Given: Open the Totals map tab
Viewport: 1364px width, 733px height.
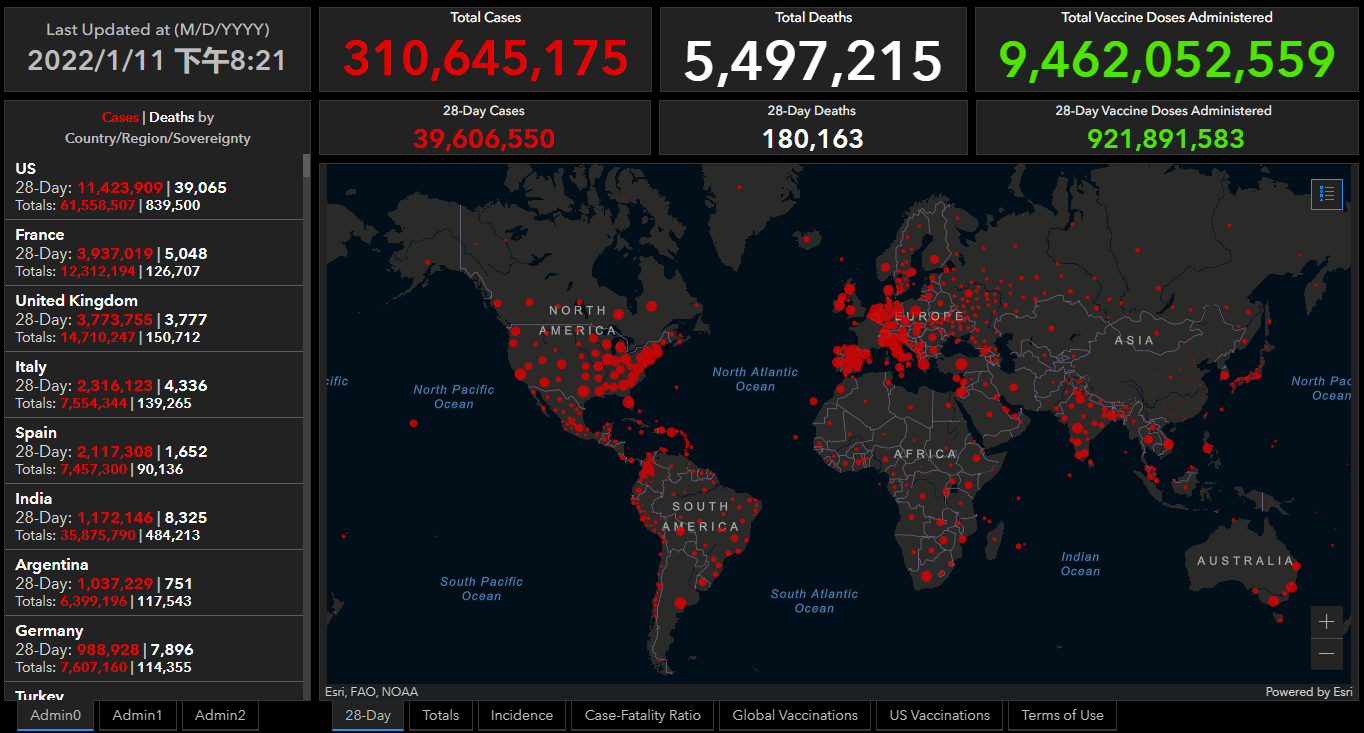Looking at the screenshot, I should tap(440, 715).
